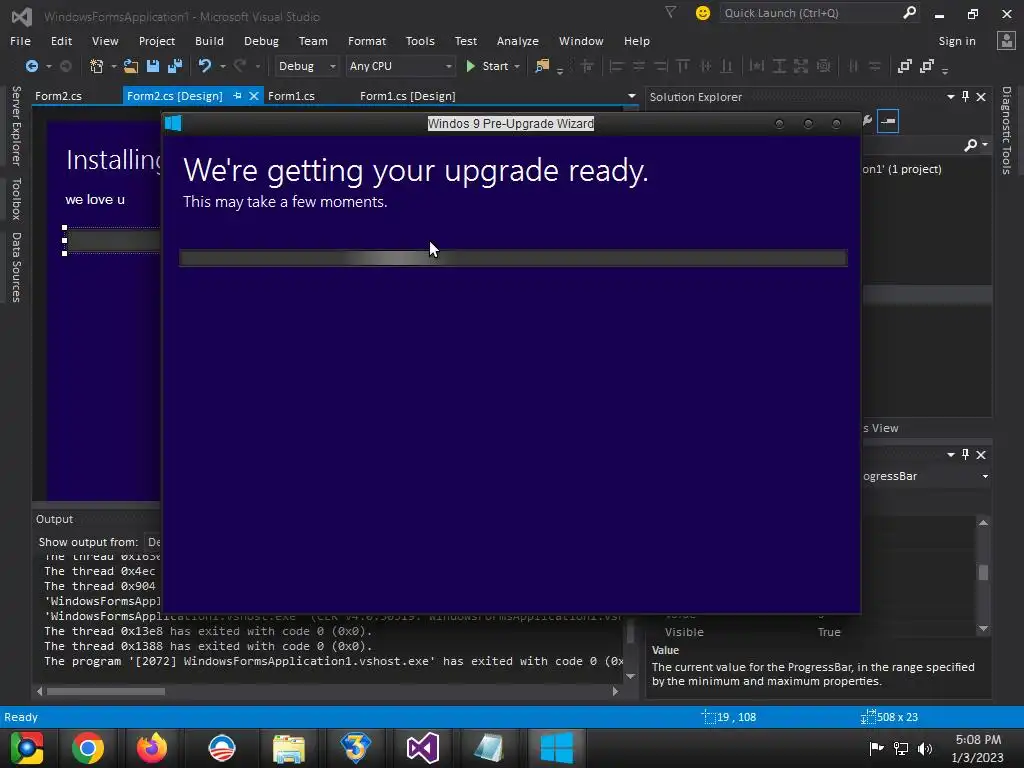Switch to the Form1.cs tab
The width and height of the screenshot is (1024, 768).
[x=291, y=96]
